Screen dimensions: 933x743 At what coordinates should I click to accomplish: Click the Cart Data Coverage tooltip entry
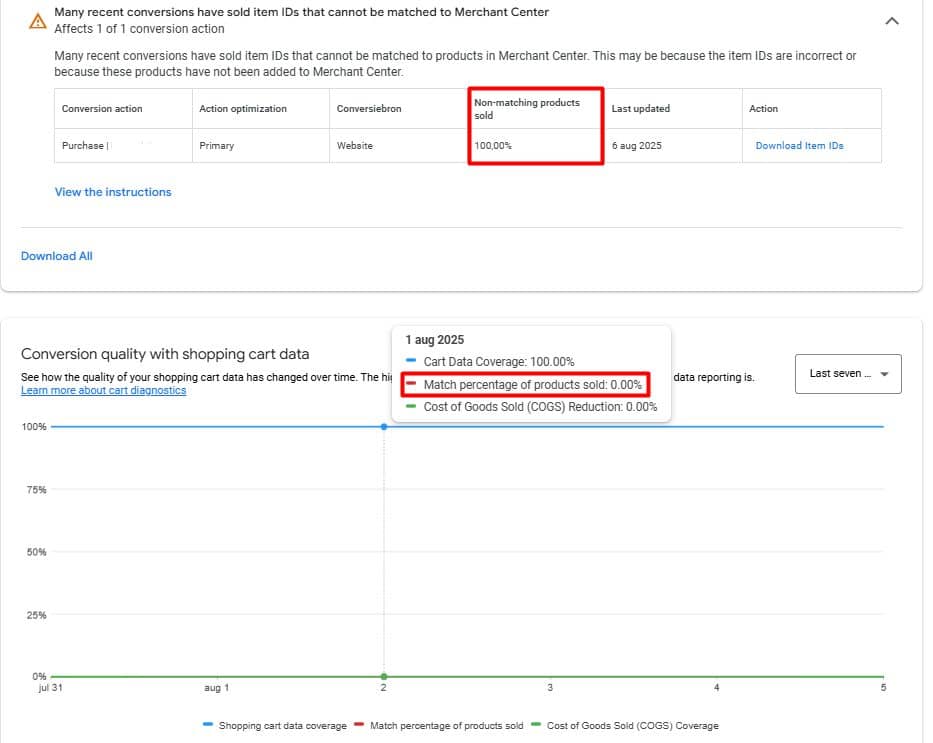(x=498, y=362)
